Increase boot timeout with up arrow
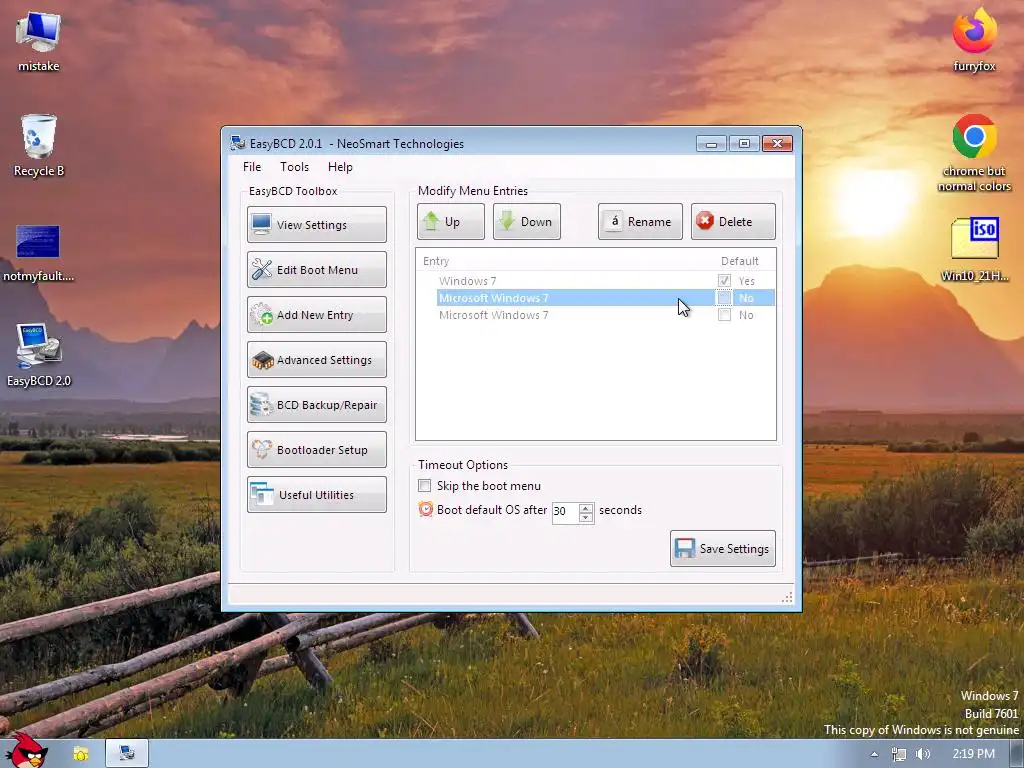The image size is (1024, 768). click(x=586, y=508)
